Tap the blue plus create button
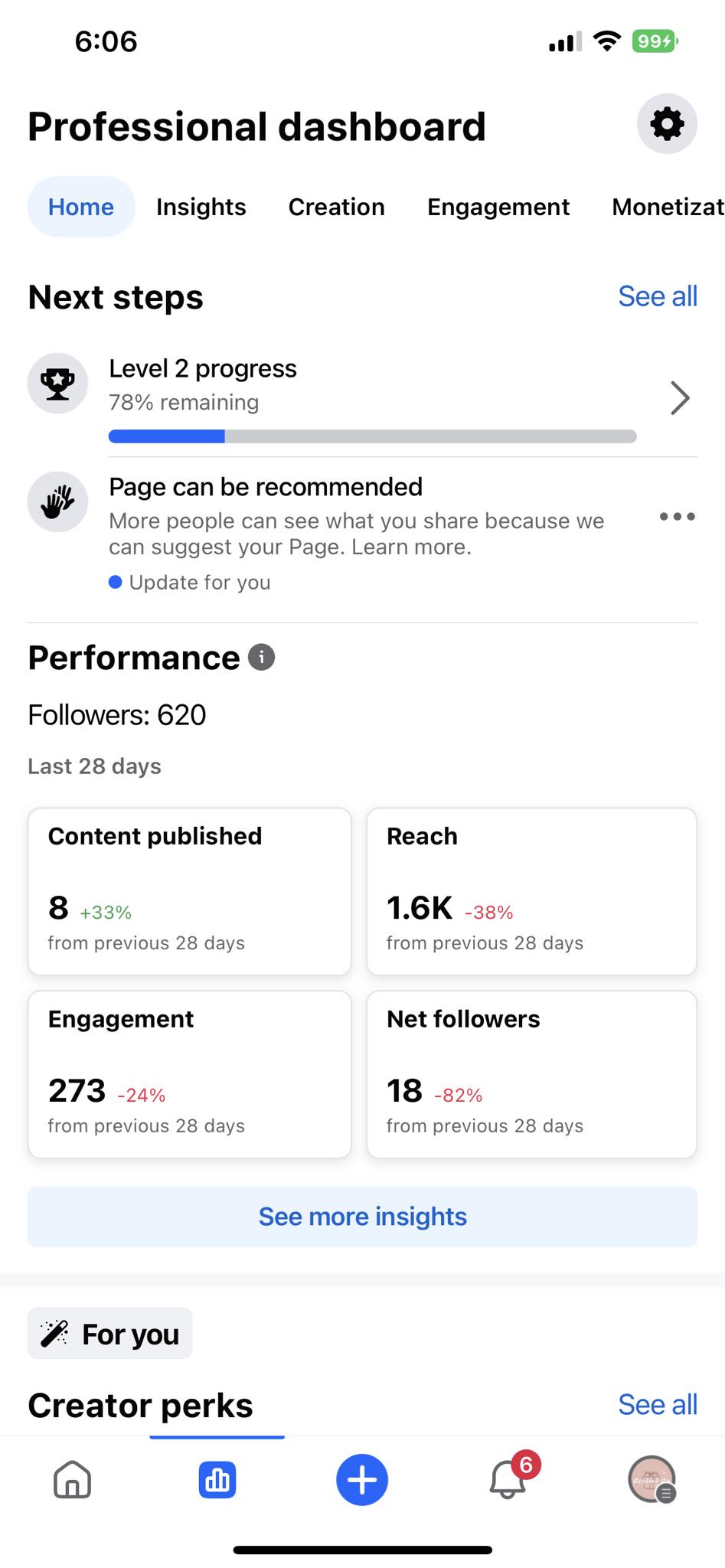The height and width of the screenshot is (1568, 725). pos(362,1479)
